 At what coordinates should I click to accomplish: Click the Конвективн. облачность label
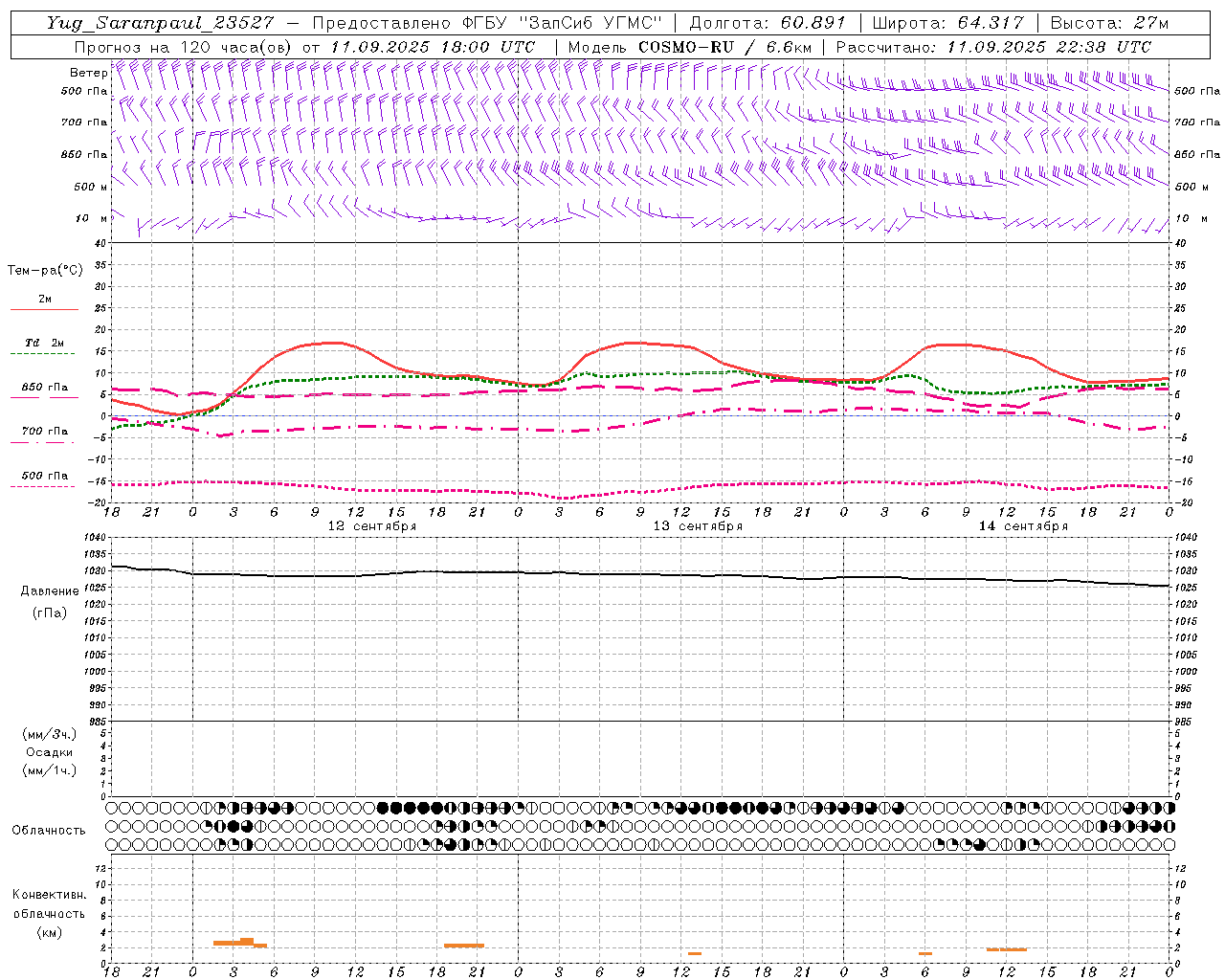tap(49, 903)
